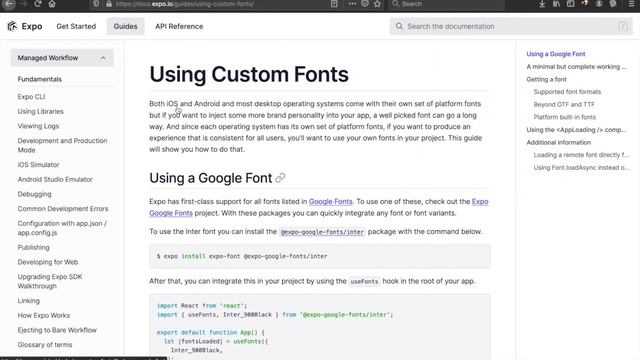Open Developing for Web page
Screen dimensions: 640x360
point(48,262)
